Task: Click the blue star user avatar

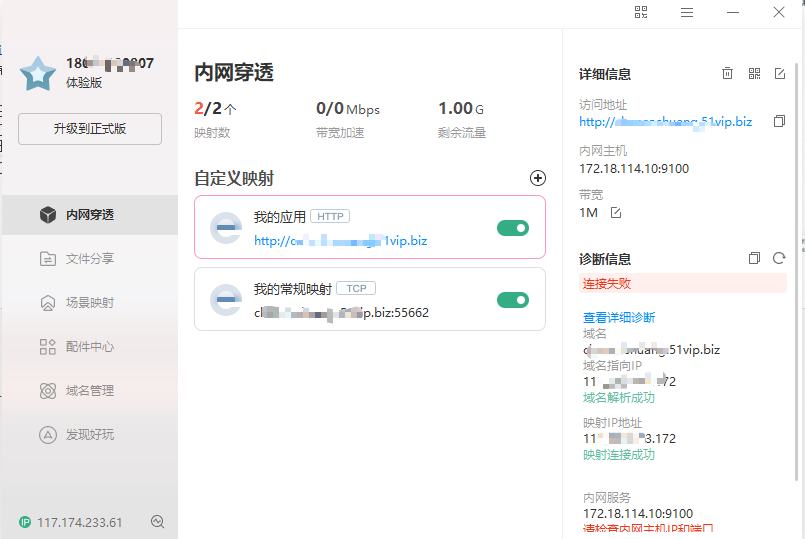Action: click(38, 74)
